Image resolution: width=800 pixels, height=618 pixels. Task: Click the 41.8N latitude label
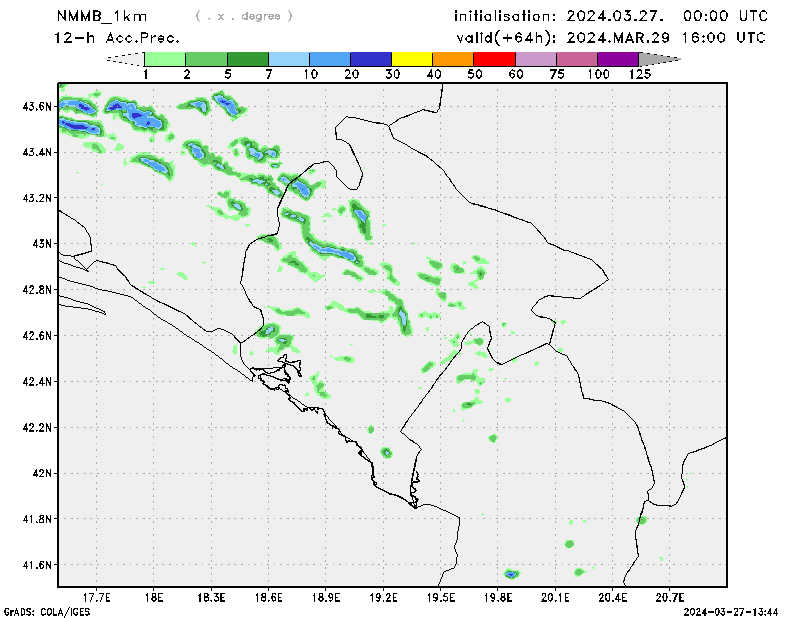37,520
